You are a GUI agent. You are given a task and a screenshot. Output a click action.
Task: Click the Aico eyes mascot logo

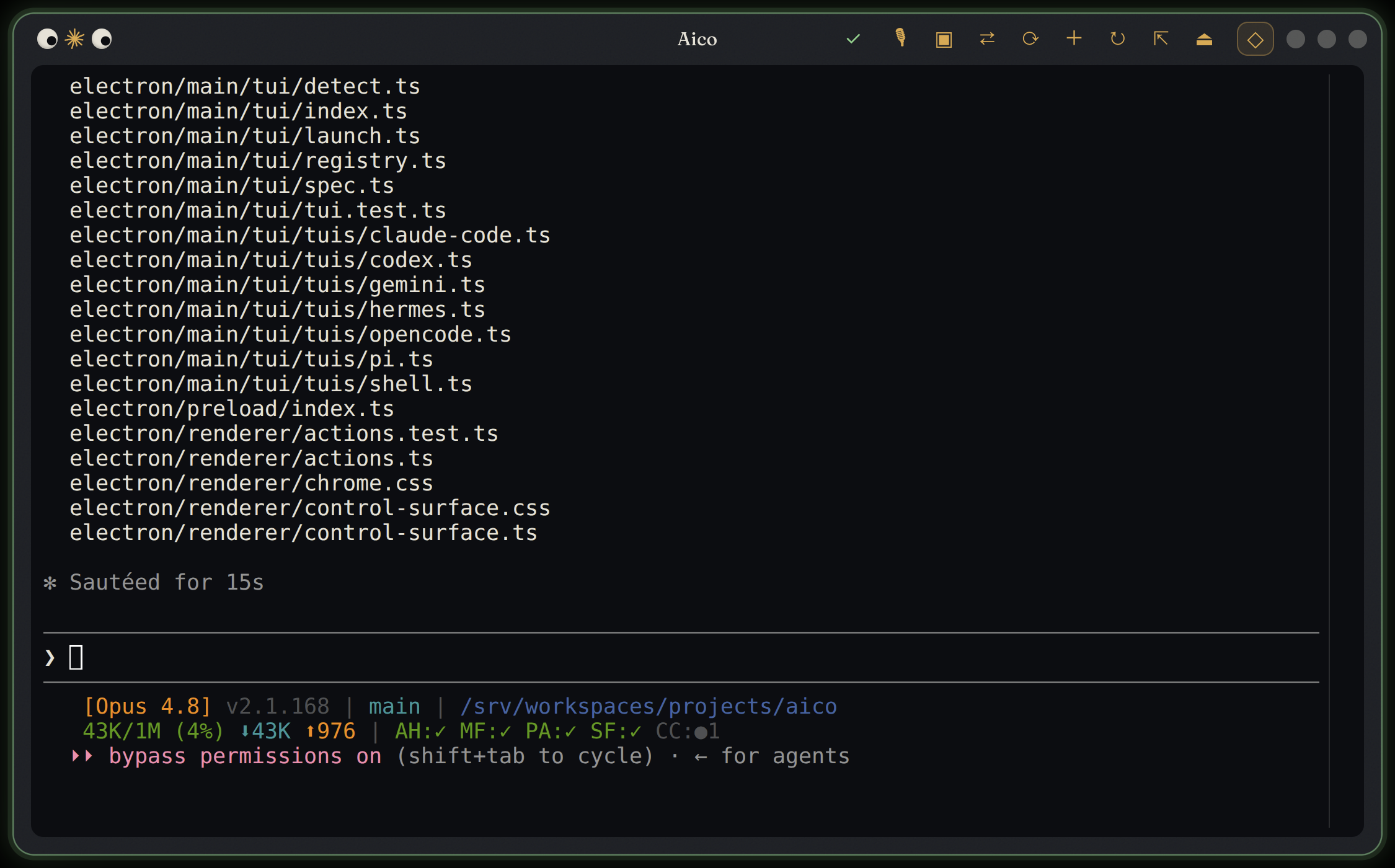[x=74, y=39]
